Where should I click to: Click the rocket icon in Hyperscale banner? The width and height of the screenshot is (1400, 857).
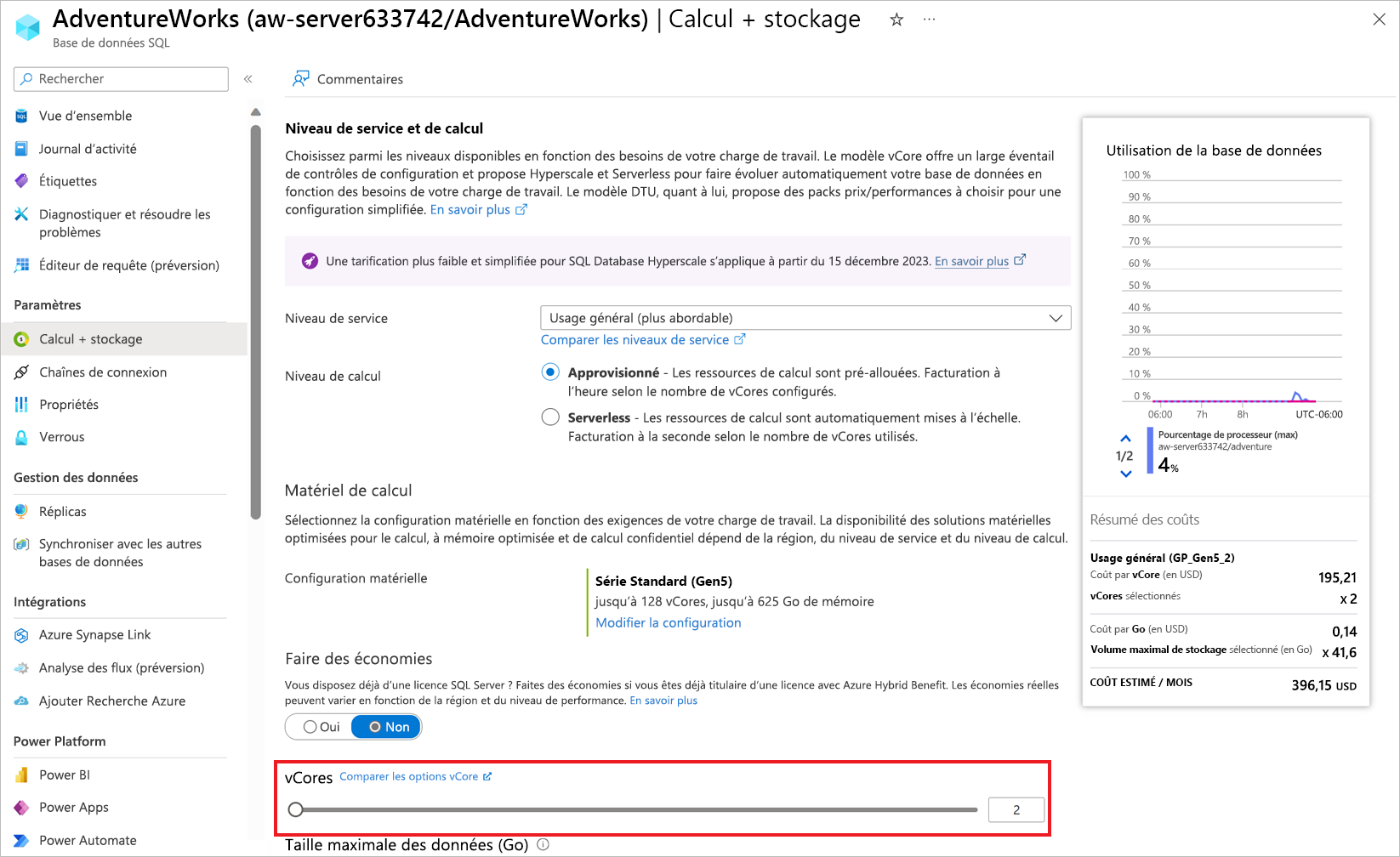click(310, 261)
